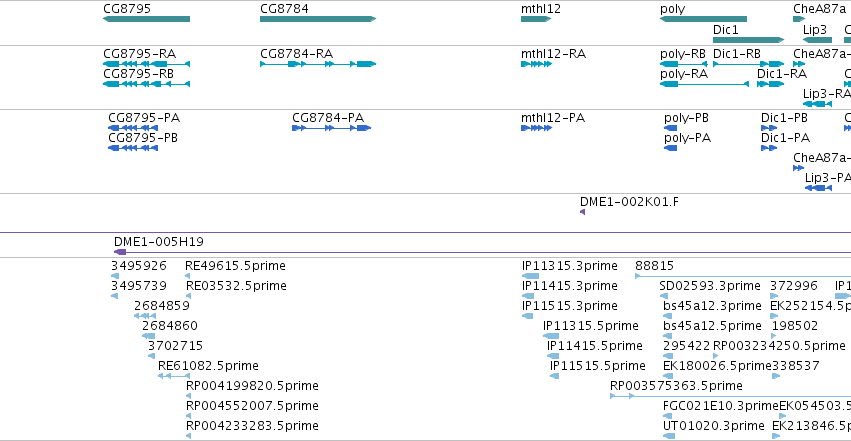Image resolution: width=851 pixels, height=441 pixels.
Task: Select the mthl12-PA protein glyph
Action: pos(536,128)
